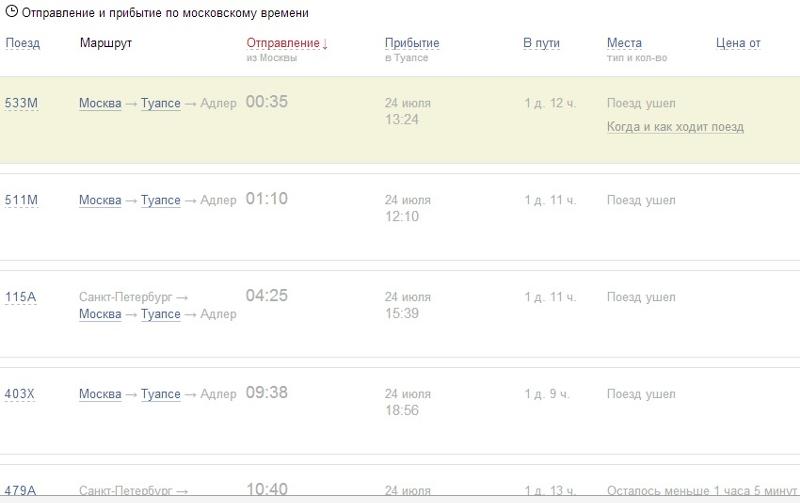
Task: Open train 479А details
Action: pyautogui.click(x=20, y=490)
